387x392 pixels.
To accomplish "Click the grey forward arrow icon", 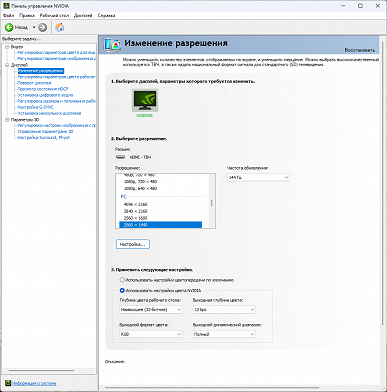I will point(42,27).
